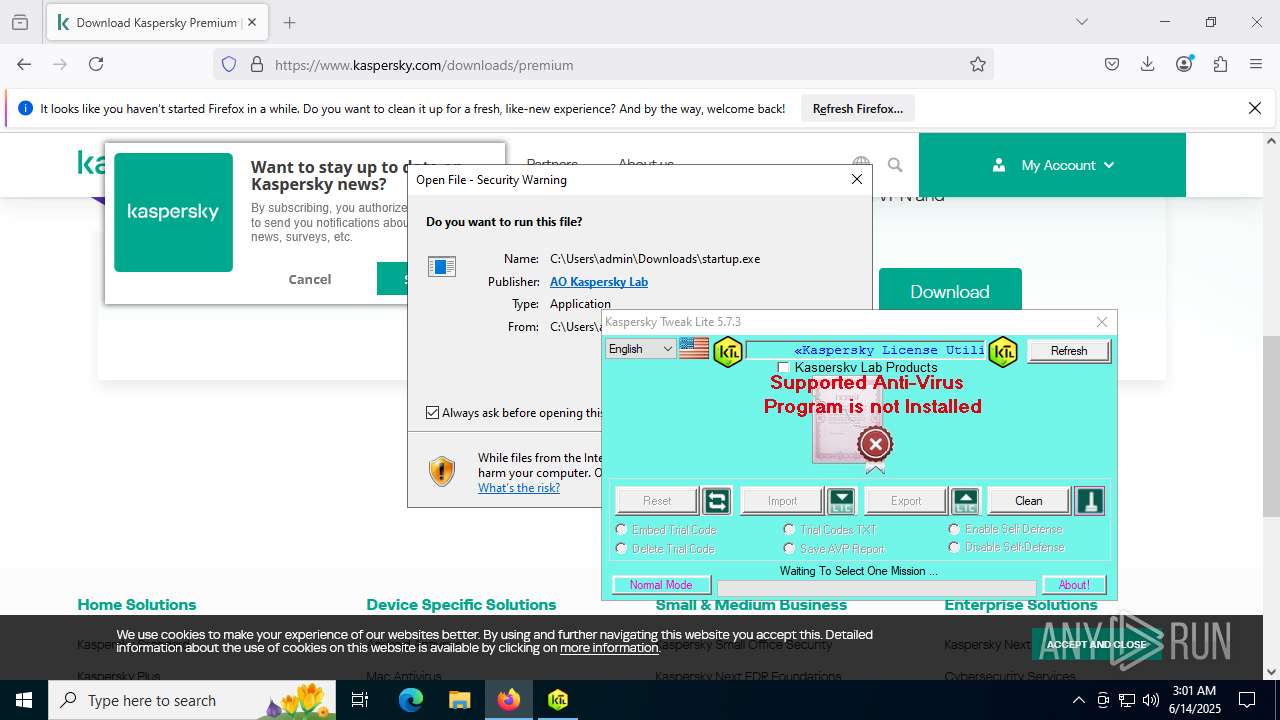Viewport: 1280px width, 720px height.
Task: Click the globe region icon on Kaspersky site
Action: [x=861, y=164]
